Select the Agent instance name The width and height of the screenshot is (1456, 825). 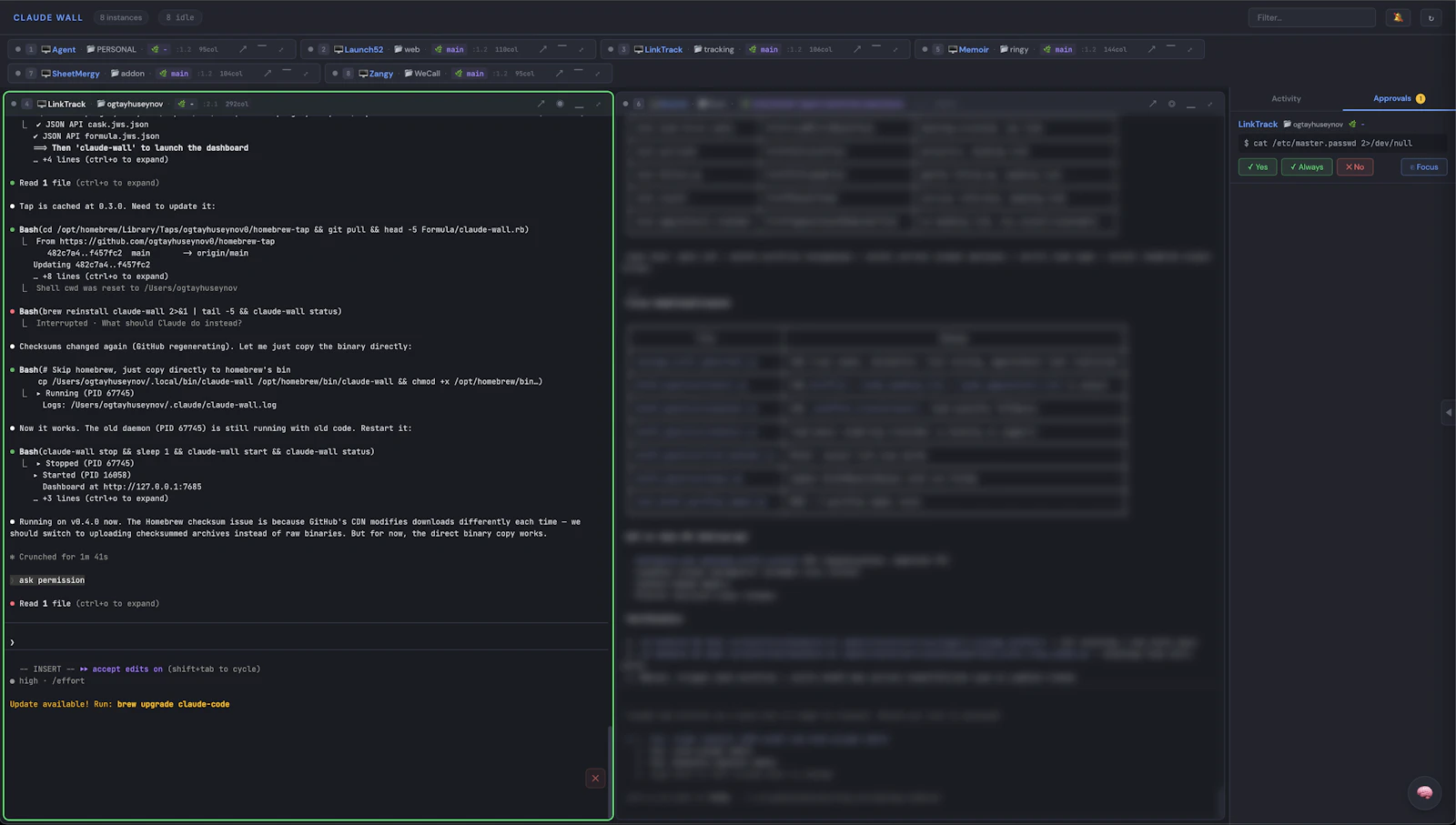click(64, 49)
